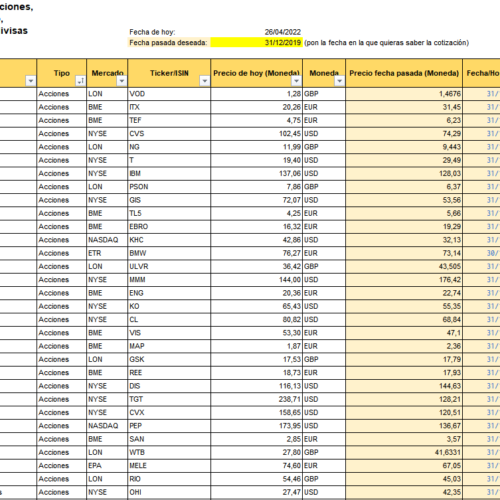
Task: Click today's price 238,71 for TGT
Action: 257,399
